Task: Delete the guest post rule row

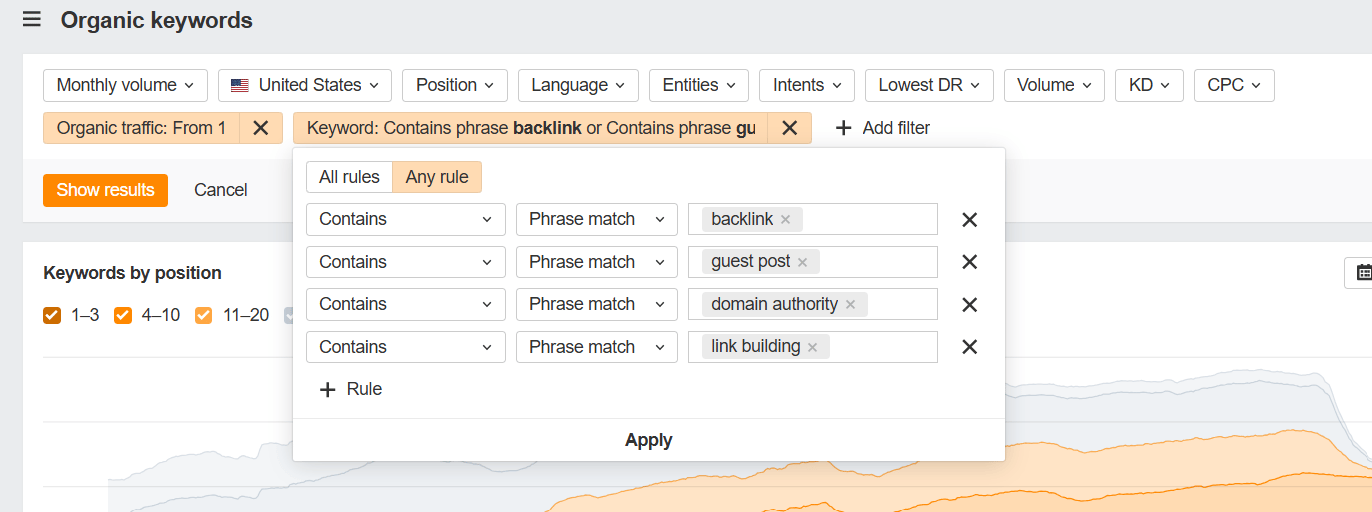Action: pyautogui.click(x=969, y=262)
